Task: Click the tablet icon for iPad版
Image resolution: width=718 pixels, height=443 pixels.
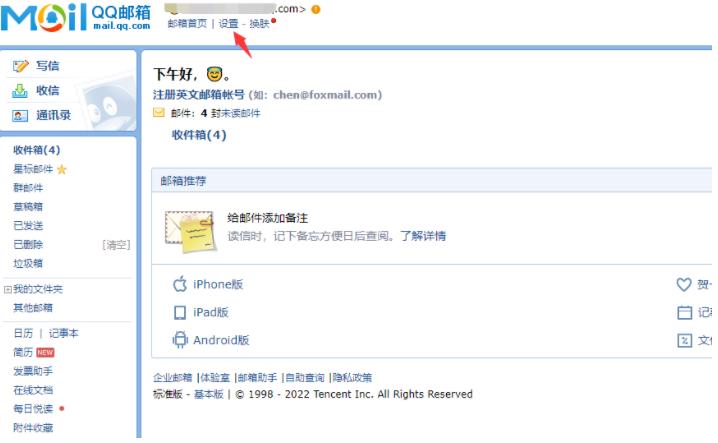Action: tap(180, 312)
